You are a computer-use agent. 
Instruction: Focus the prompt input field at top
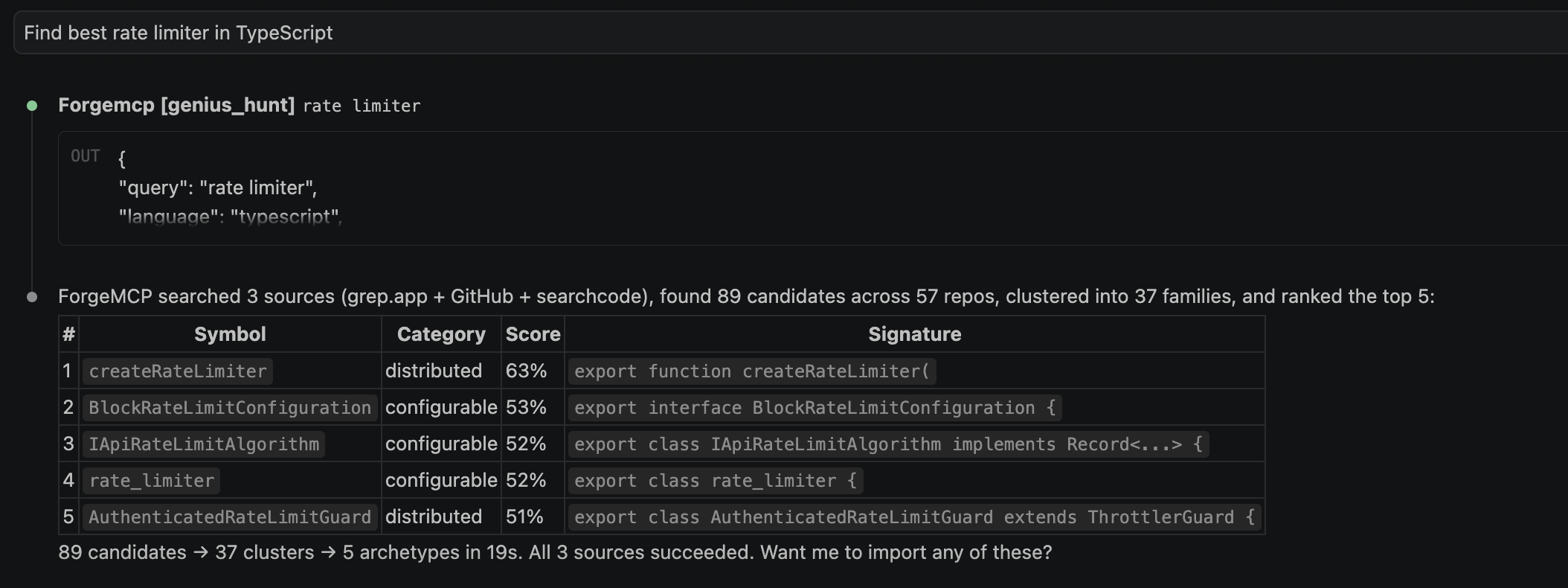(x=791, y=33)
